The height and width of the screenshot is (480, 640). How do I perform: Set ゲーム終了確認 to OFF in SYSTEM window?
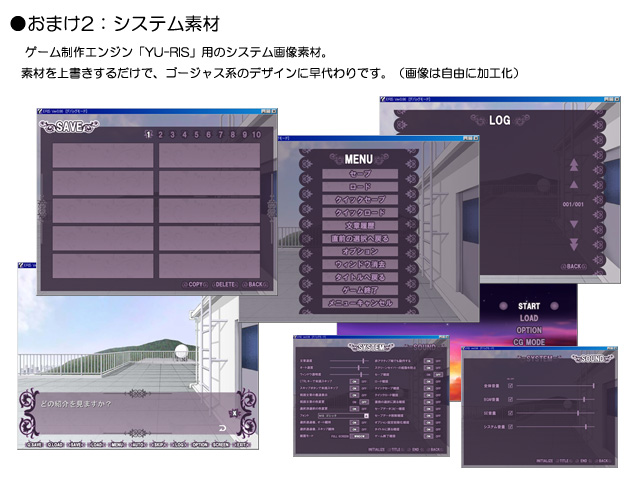coord(438,436)
